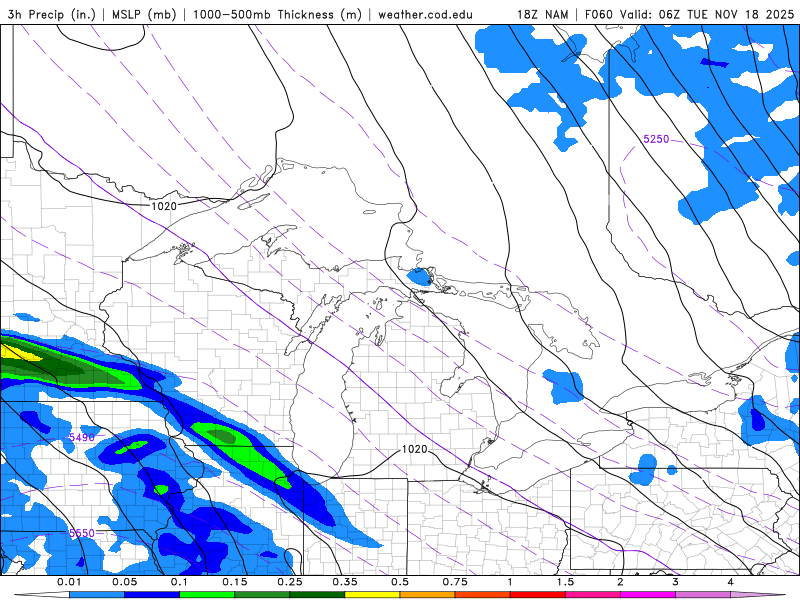The height and width of the screenshot is (600, 800).
Task: Select the red 1 inch legend swatch
Action: click(x=538, y=595)
